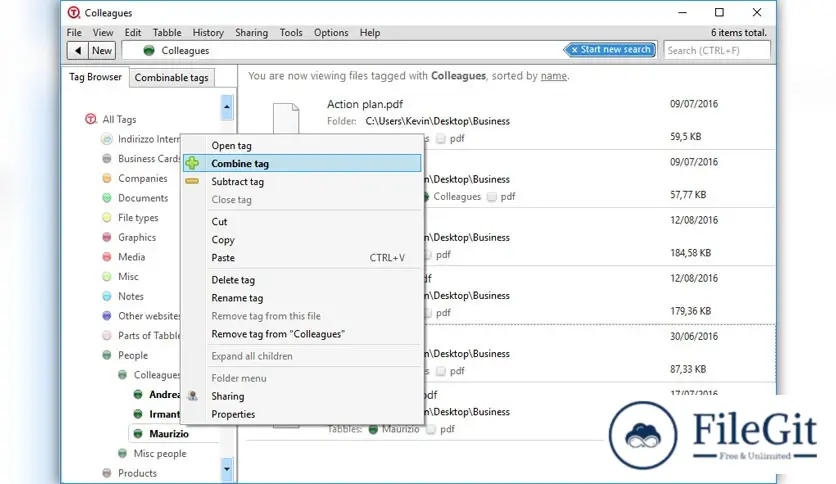Click the Action plan.pdf file name
Screen dimensions: 836x484
click(365, 104)
